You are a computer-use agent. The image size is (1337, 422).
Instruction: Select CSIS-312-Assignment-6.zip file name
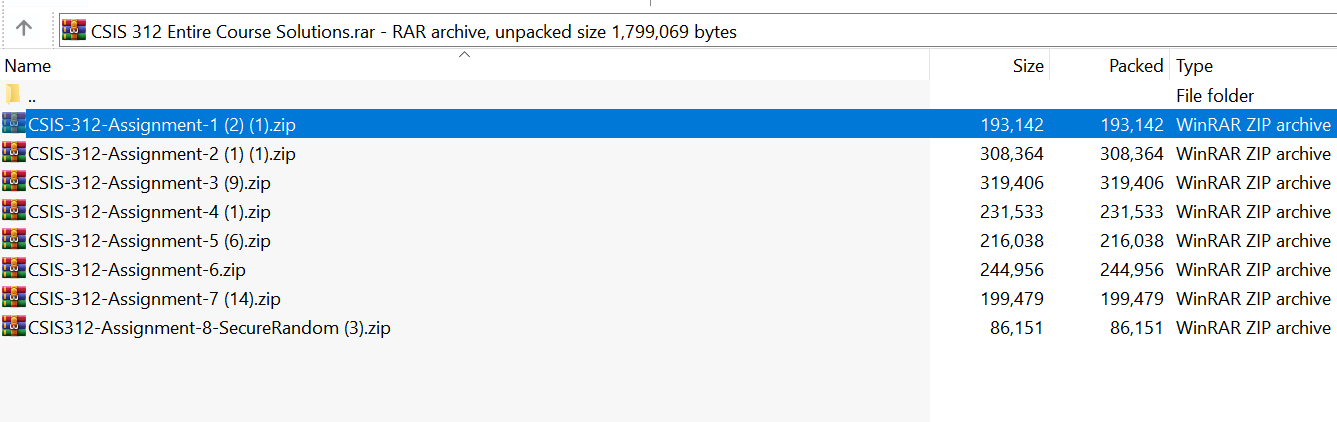click(x=137, y=270)
